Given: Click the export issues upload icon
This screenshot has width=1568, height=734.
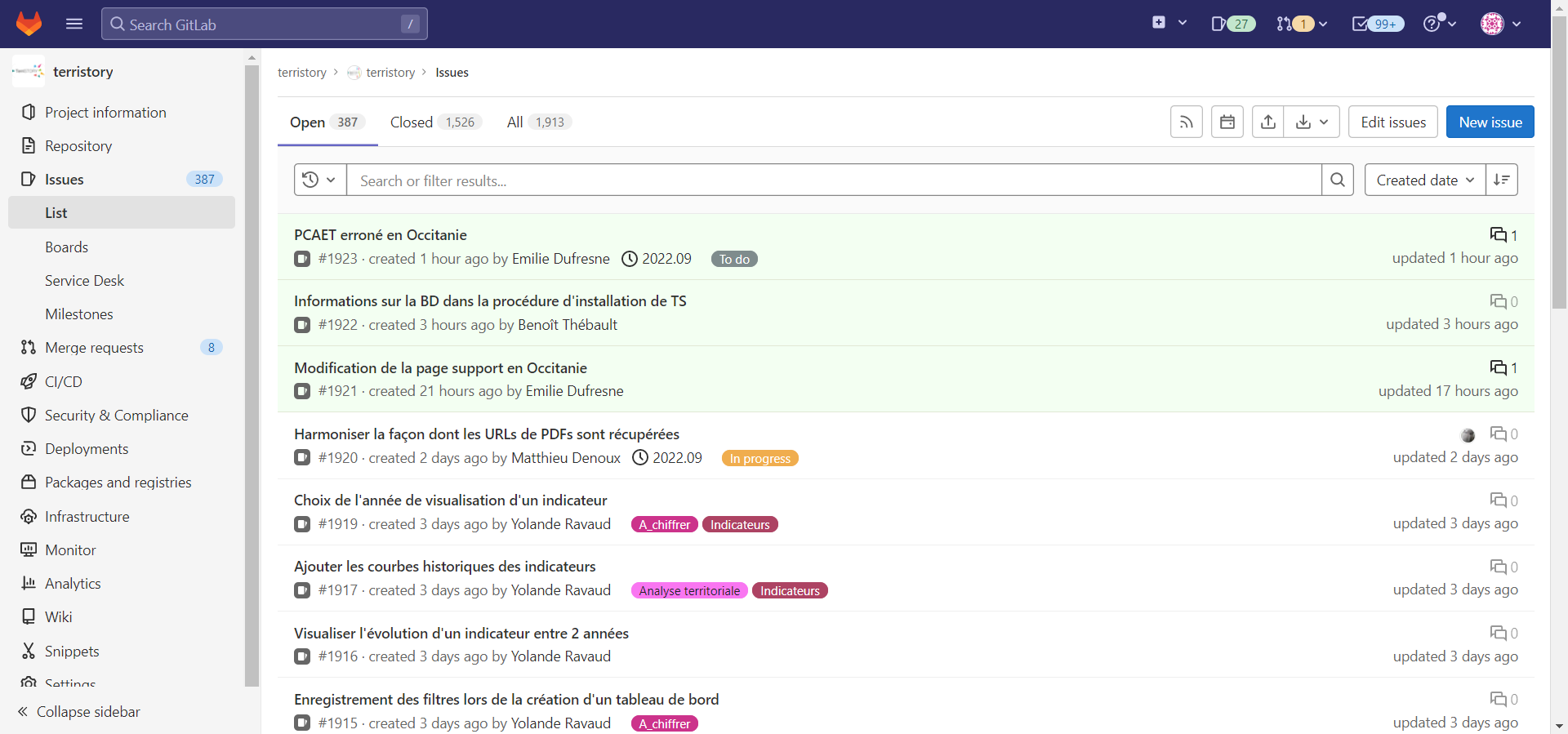Looking at the screenshot, I should [1268, 122].
